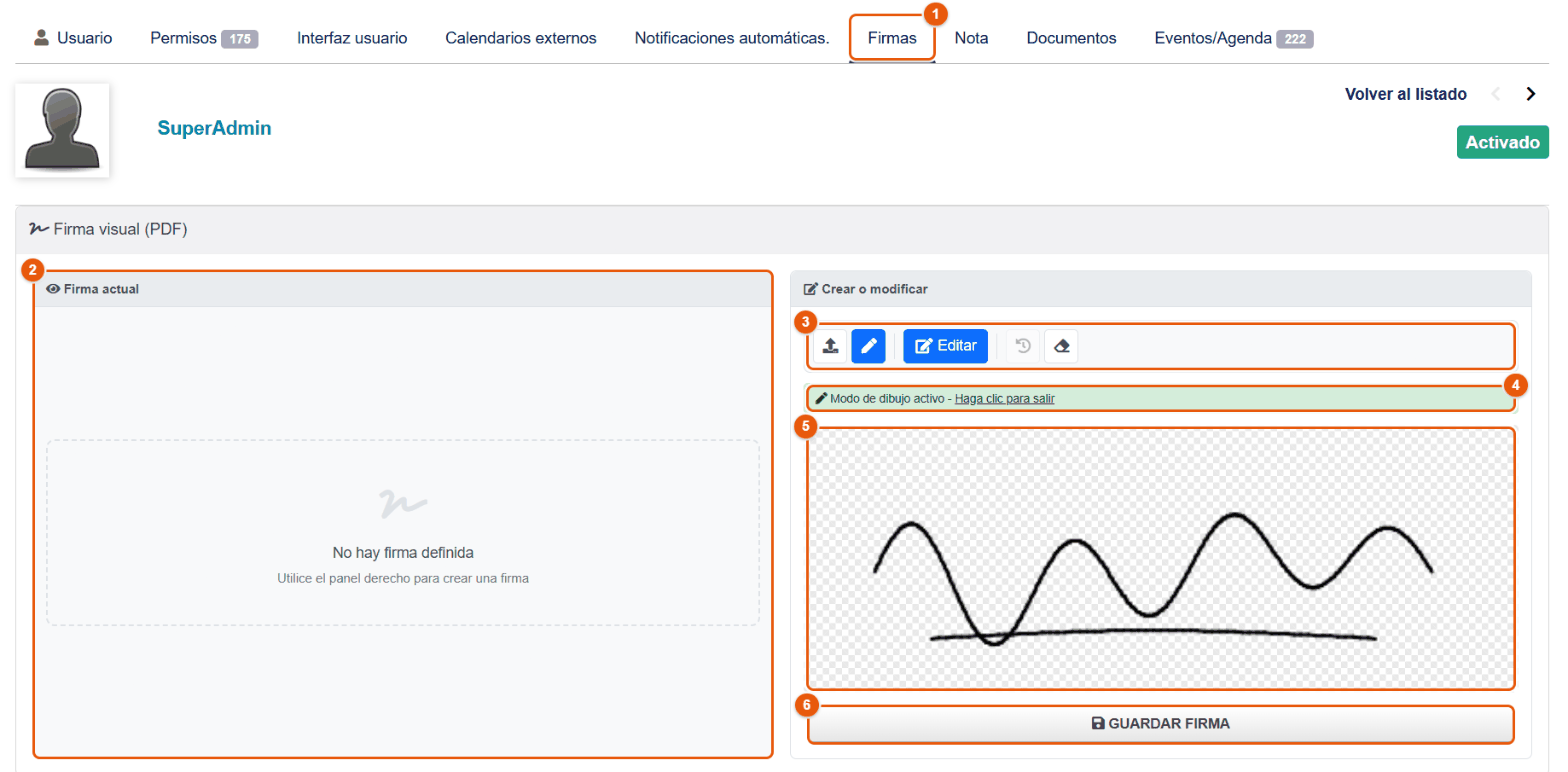Screen dimensions: 1568x772
Task: Click the previous record left chevron
Action: [1496, 94]
